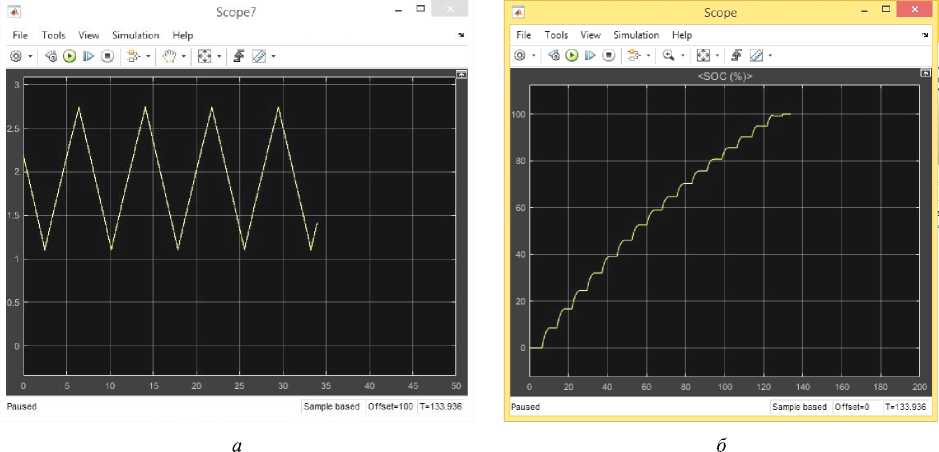
Task: Click Paused status text in Scope7
Action: pyautogui.click(x=22, y=407)
